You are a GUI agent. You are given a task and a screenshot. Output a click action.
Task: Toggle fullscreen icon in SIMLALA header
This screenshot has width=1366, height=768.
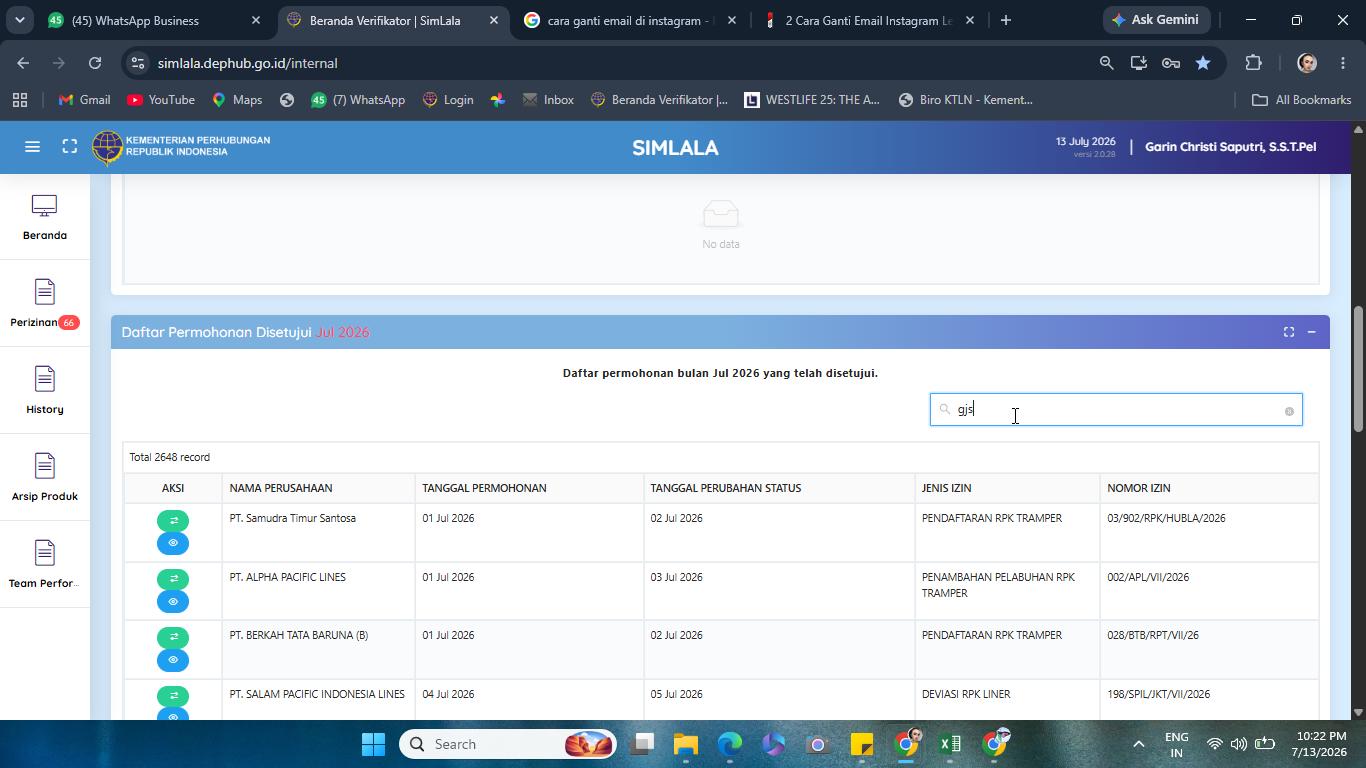pyautogui.click(x=69, y=147)
